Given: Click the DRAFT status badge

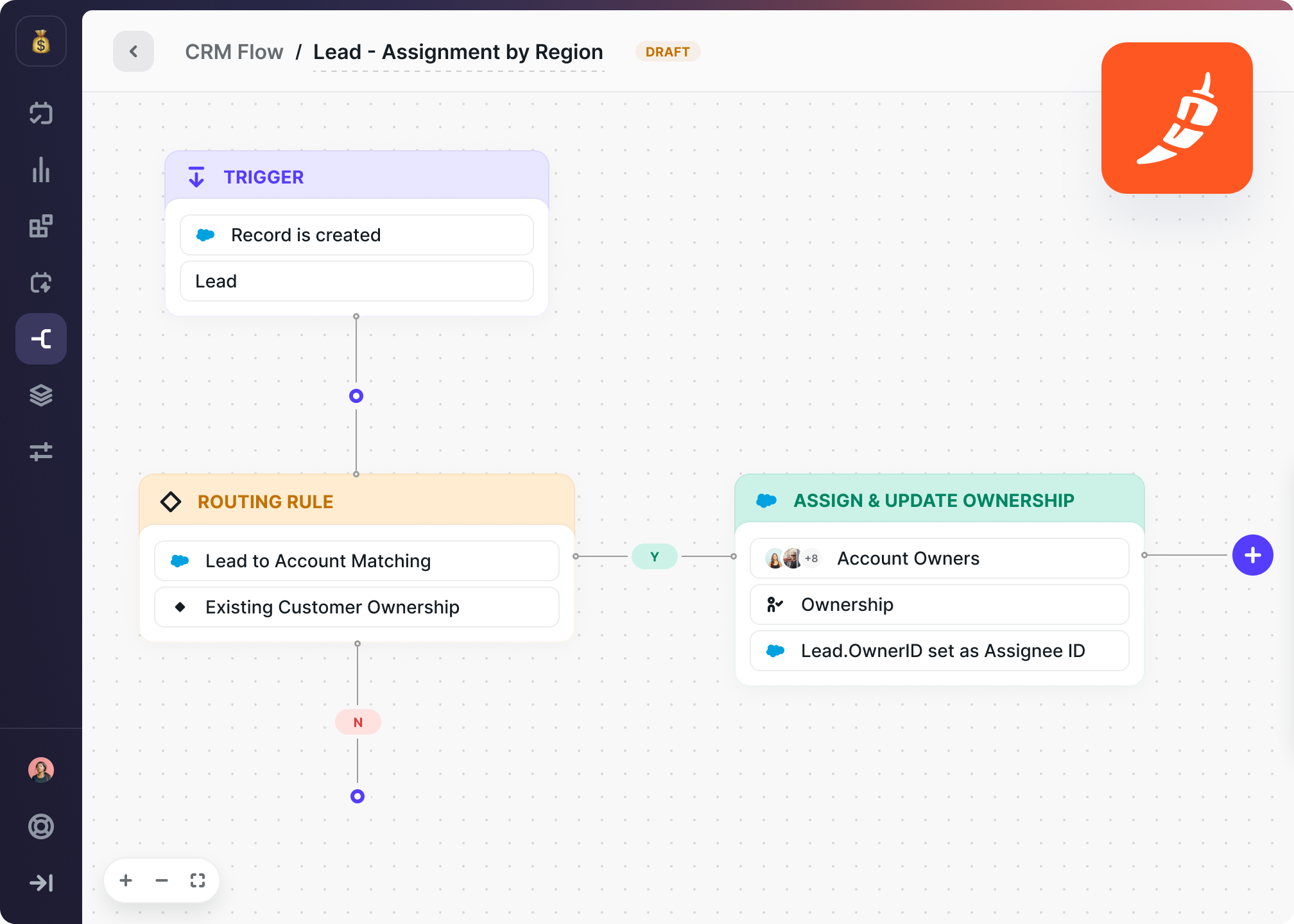Looking at the screenshot, I should pos(668,52).
